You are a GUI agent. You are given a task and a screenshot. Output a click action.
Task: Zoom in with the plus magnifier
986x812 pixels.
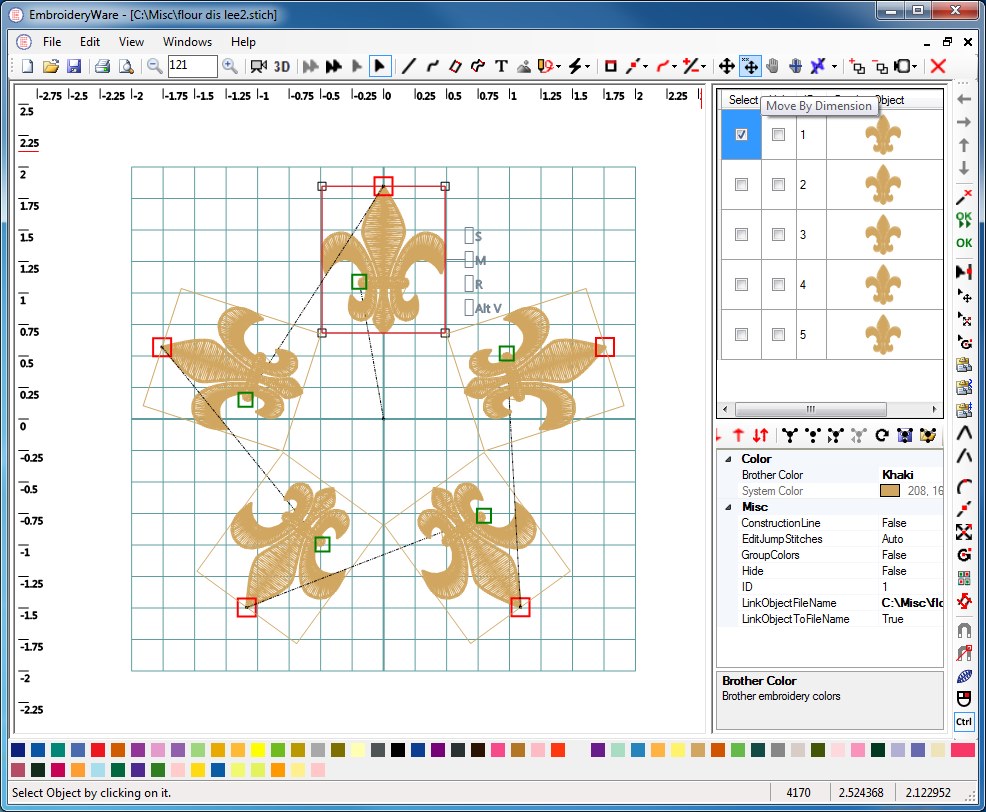[230, 66]
